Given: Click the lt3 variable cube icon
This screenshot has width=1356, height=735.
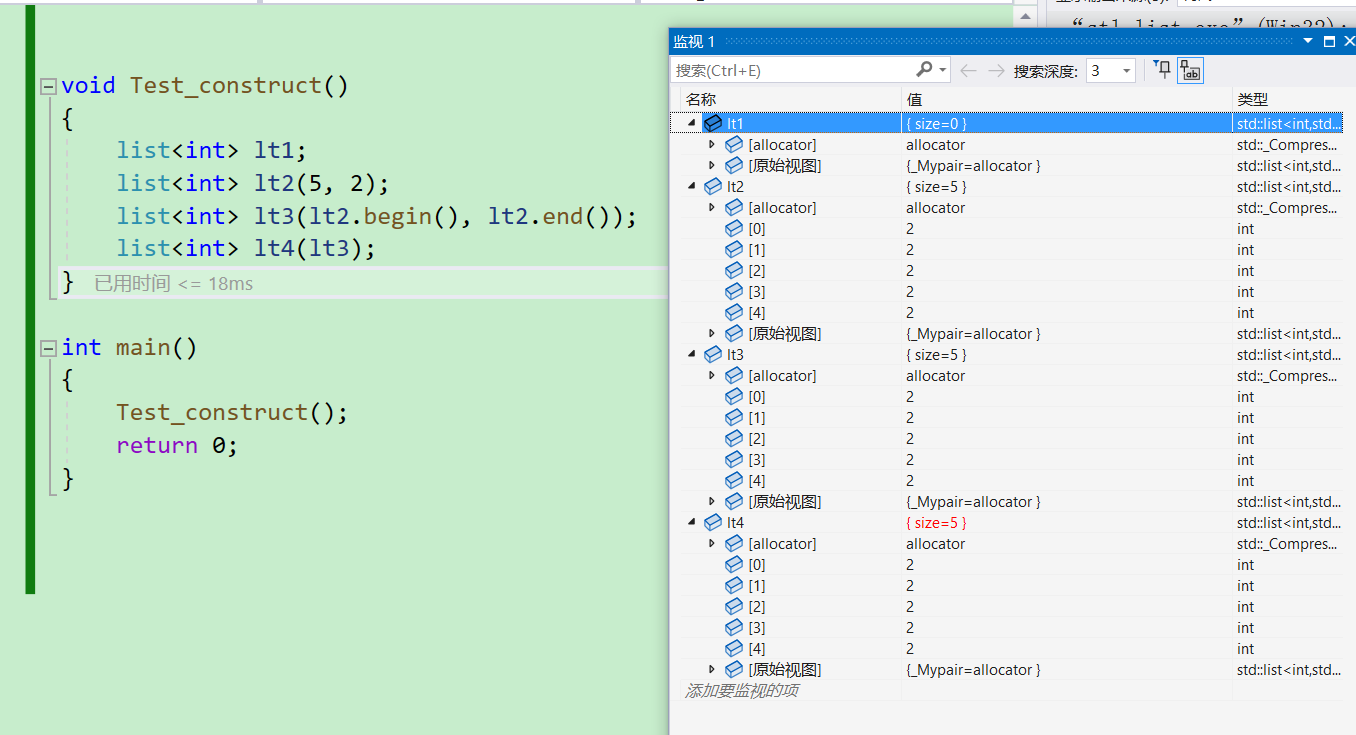Looking at the screenshot, I should (713, 355).
